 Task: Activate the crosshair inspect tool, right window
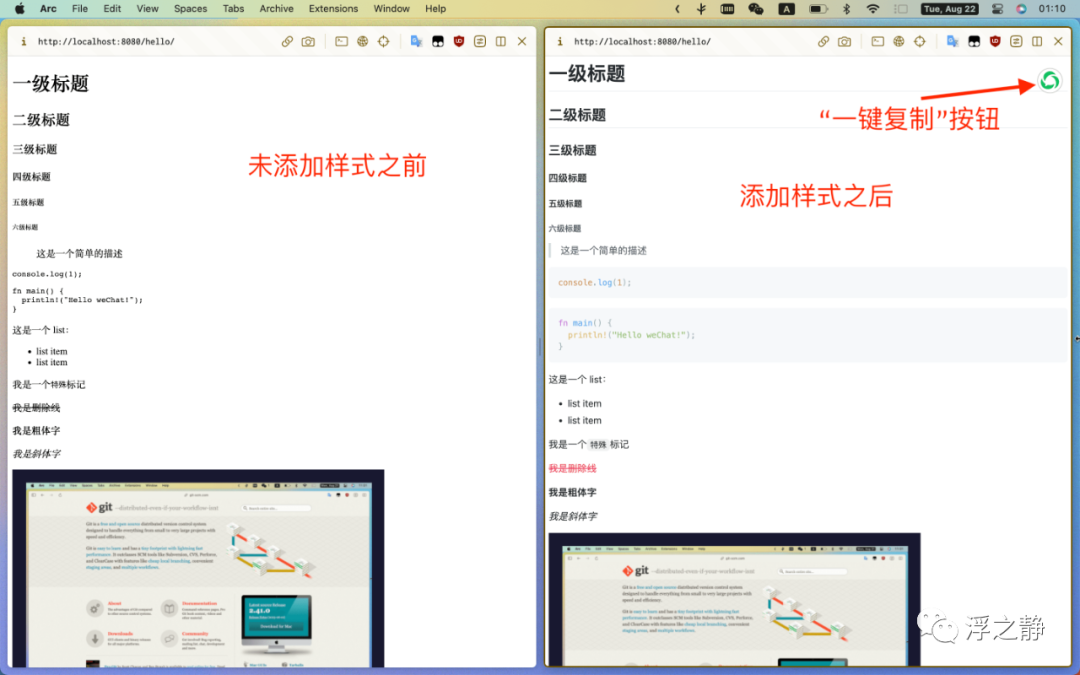pyautogui.click(x=920, y=41)
